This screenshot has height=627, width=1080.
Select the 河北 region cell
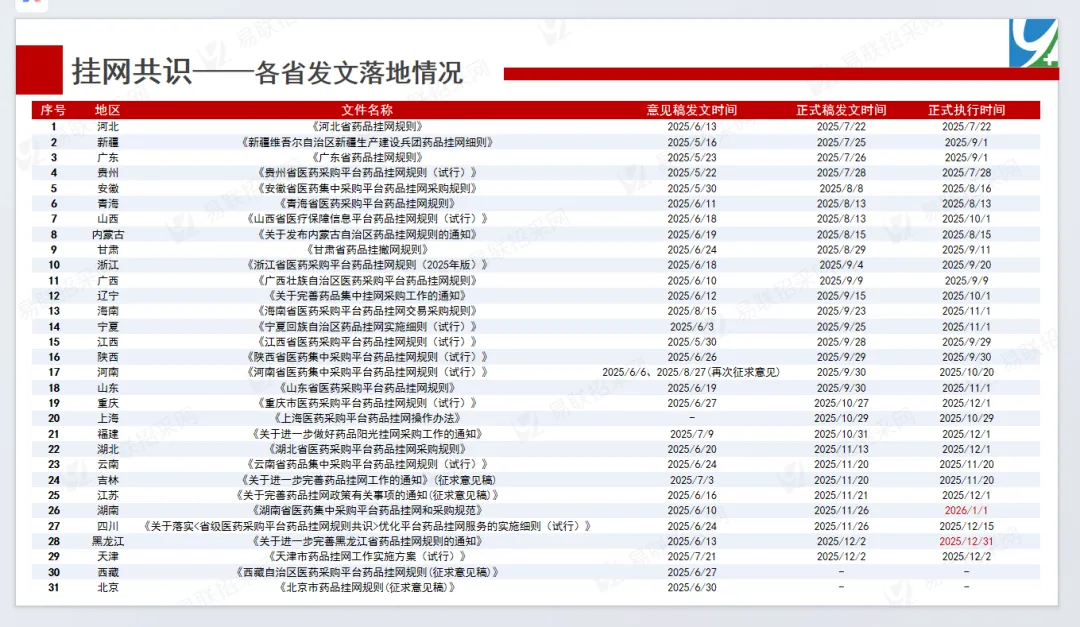(x=107, y=127)
